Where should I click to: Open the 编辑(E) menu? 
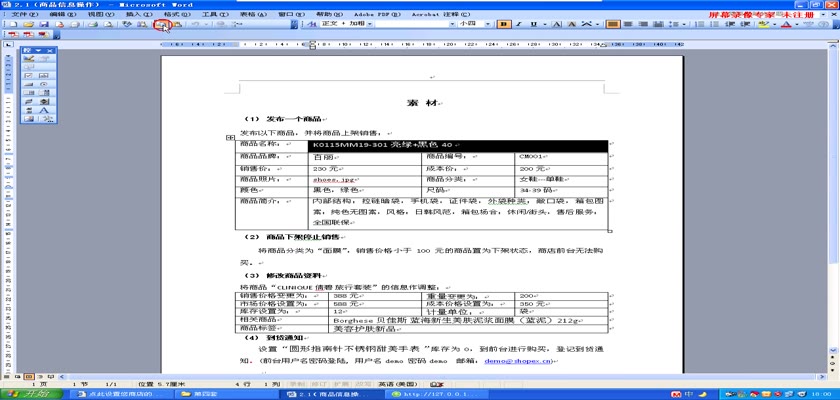(x=63, y=14)
